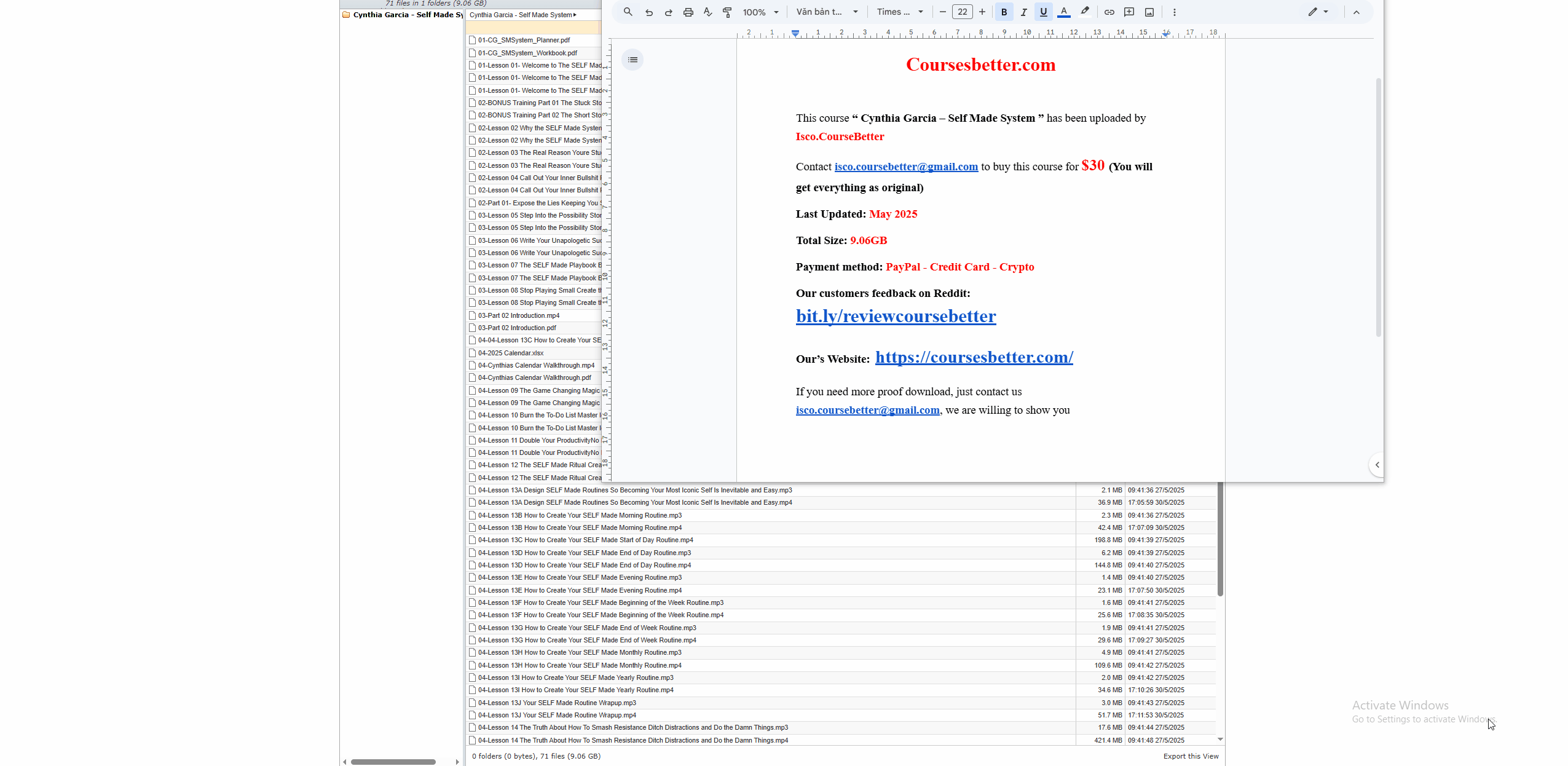Image resolution: width=1568 pixels, height=766 pixels.
Task: Click the tree pane horizontal scrollbar
Action: click(393, 762)
